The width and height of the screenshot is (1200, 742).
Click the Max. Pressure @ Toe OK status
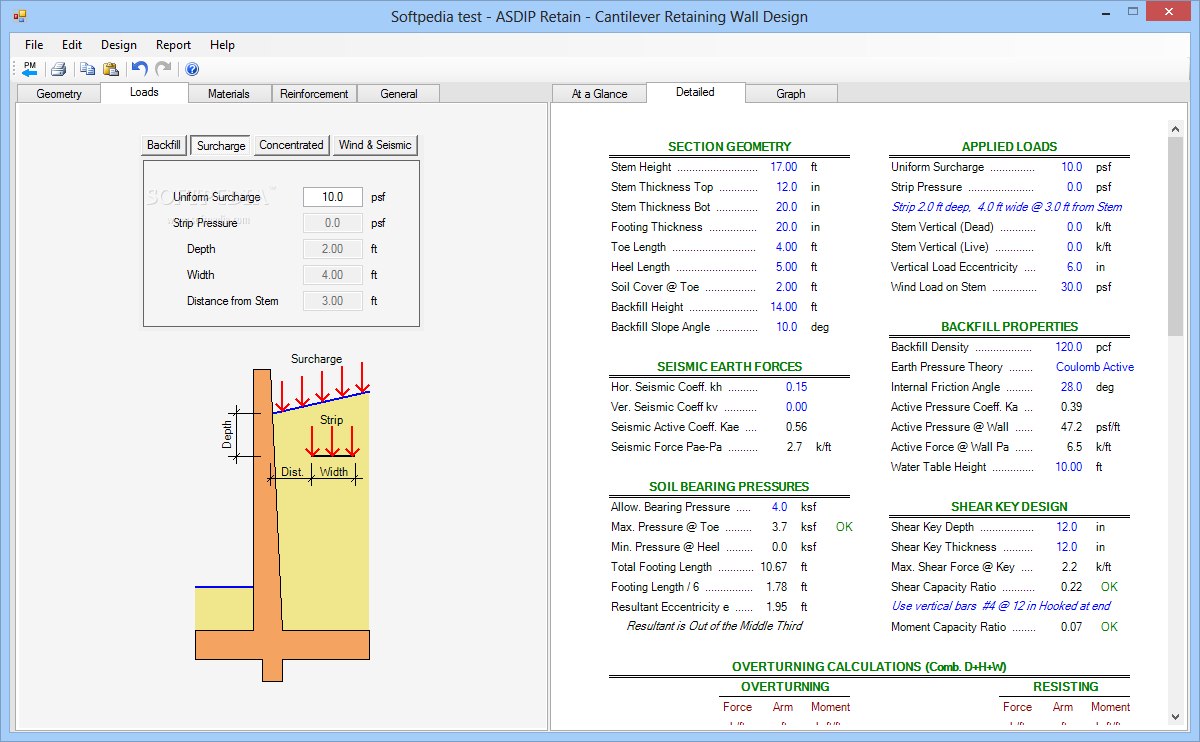pos(844,527)
